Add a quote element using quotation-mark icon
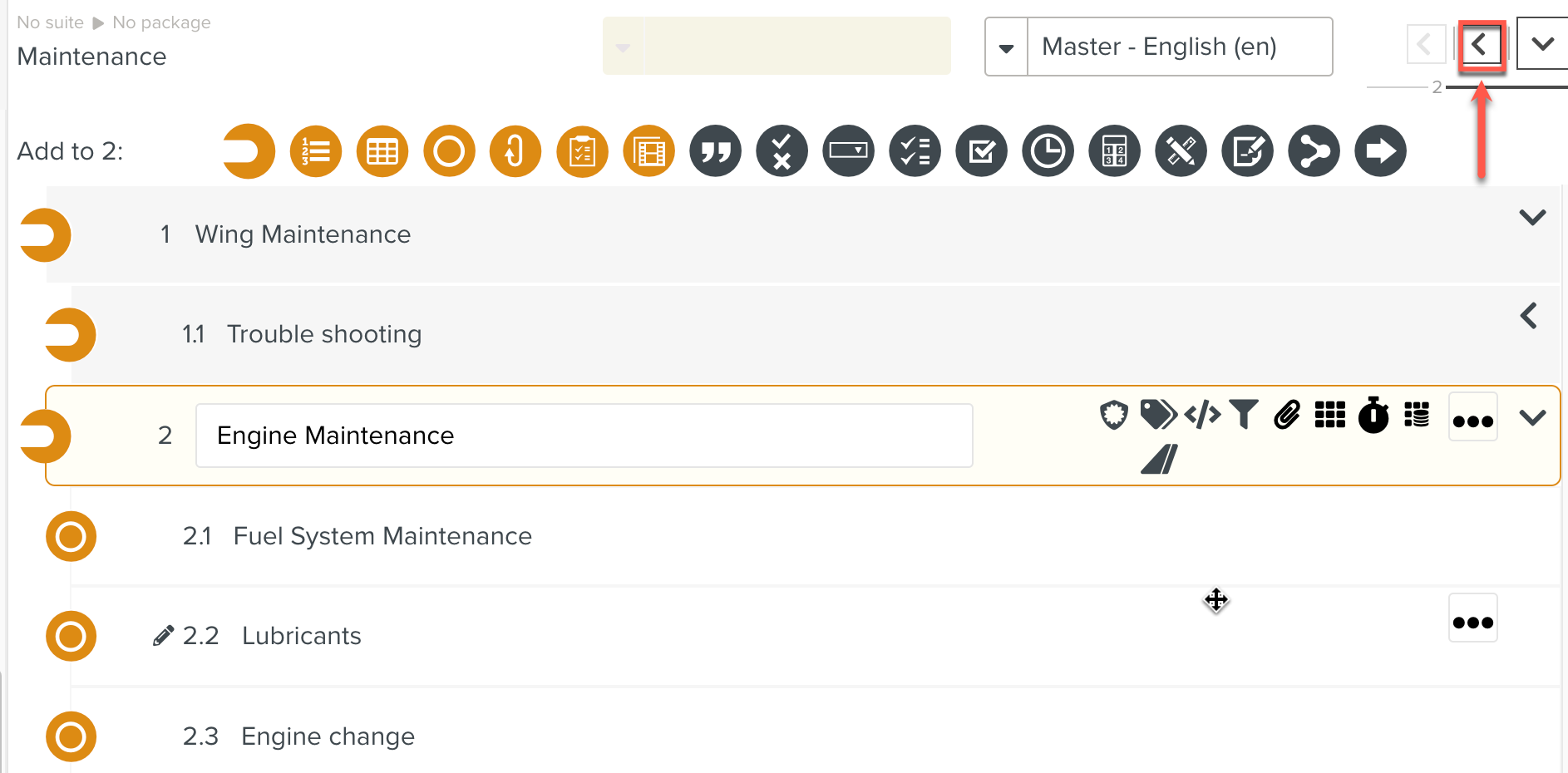The image size is (1568, 773). (715, 151)
